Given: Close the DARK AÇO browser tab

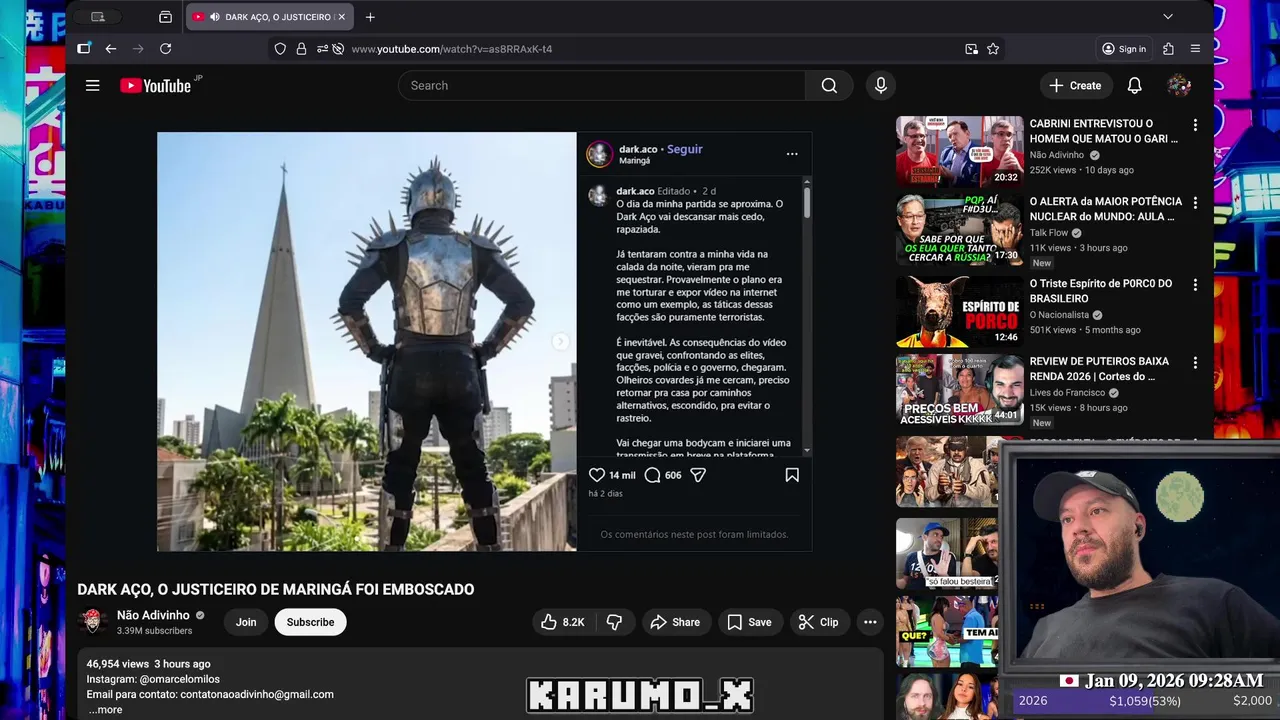Looking at the screenshot, I should (x=341, y=17).
